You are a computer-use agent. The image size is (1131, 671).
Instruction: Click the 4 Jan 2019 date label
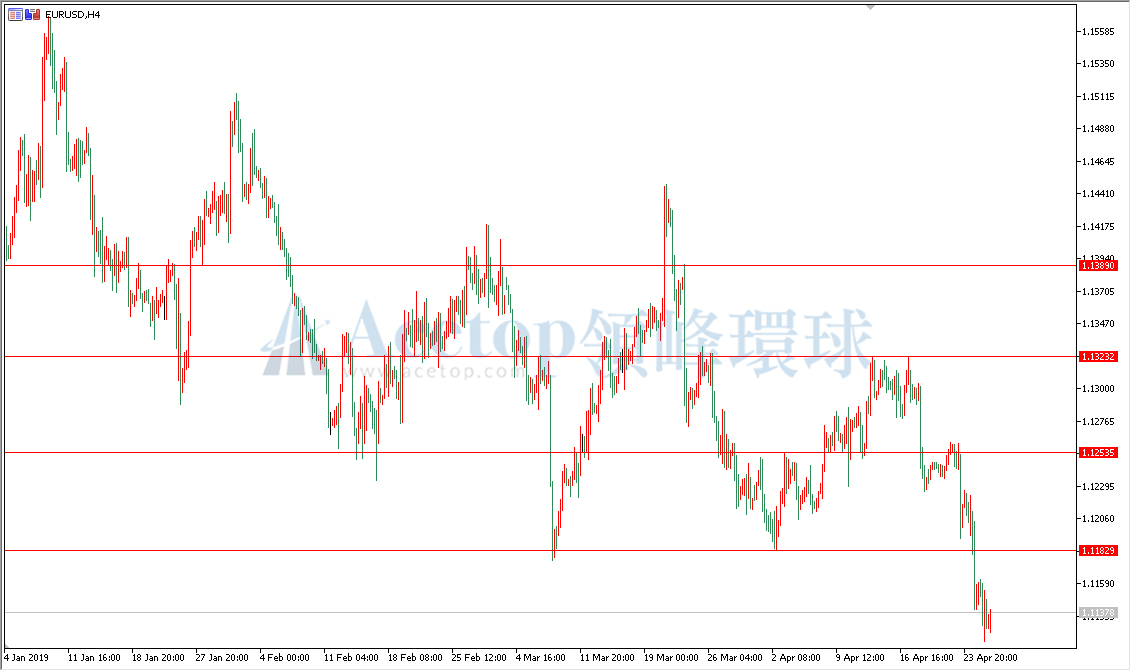[27, 658]
